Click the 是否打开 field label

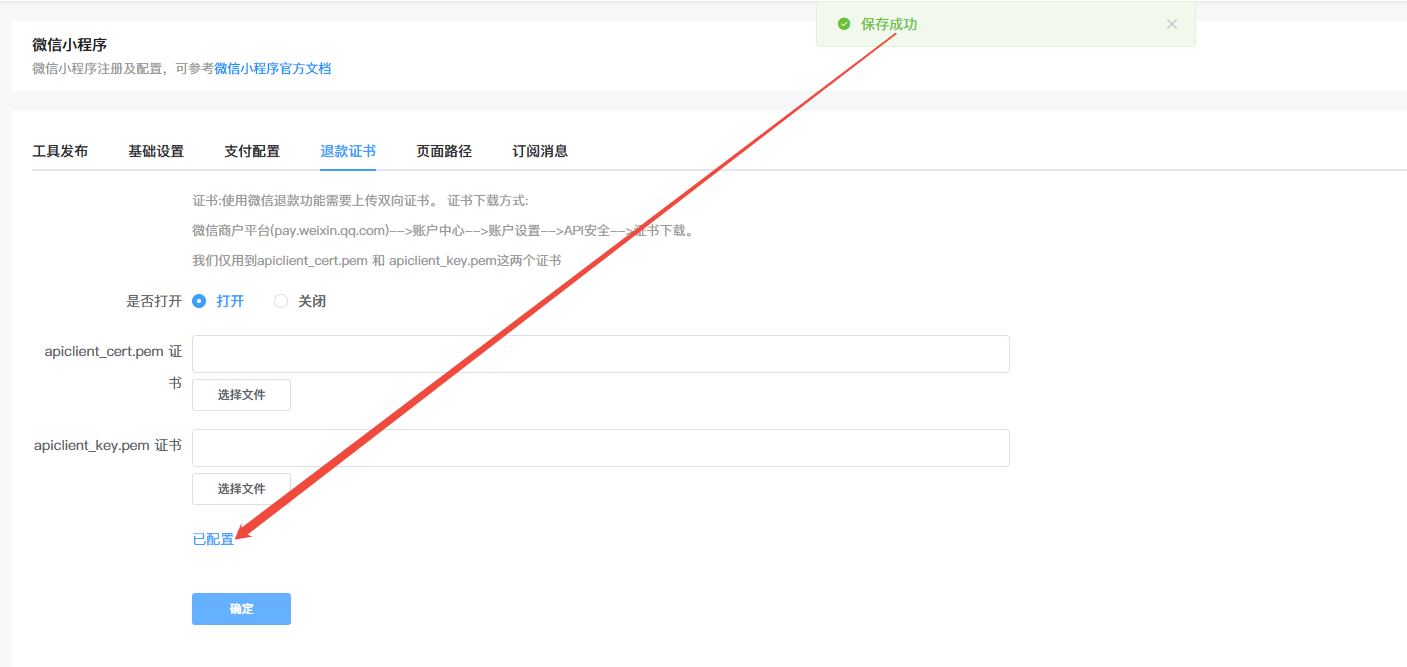(x=154, y=301)
